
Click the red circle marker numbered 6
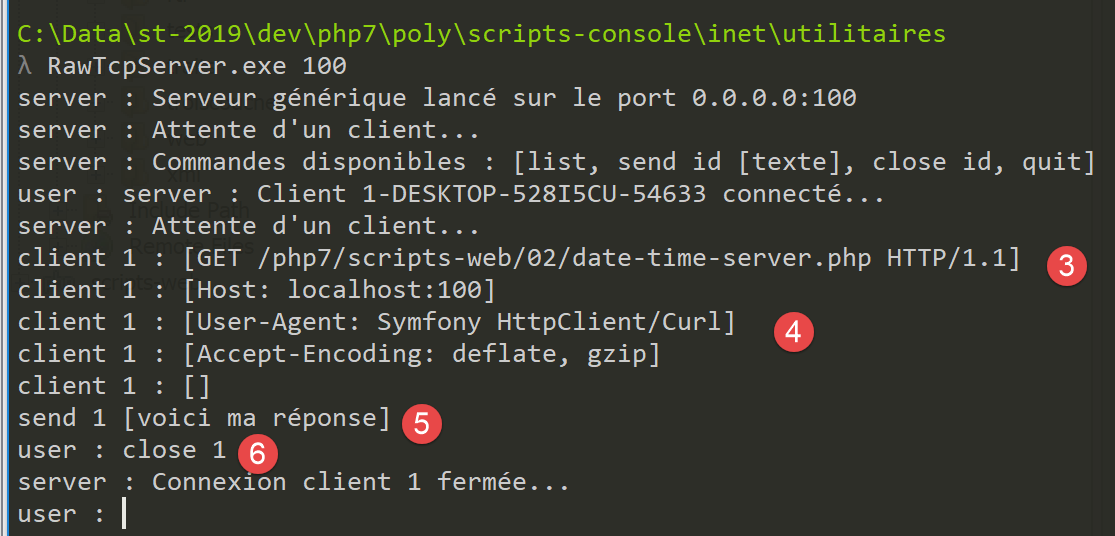[258, 455]
